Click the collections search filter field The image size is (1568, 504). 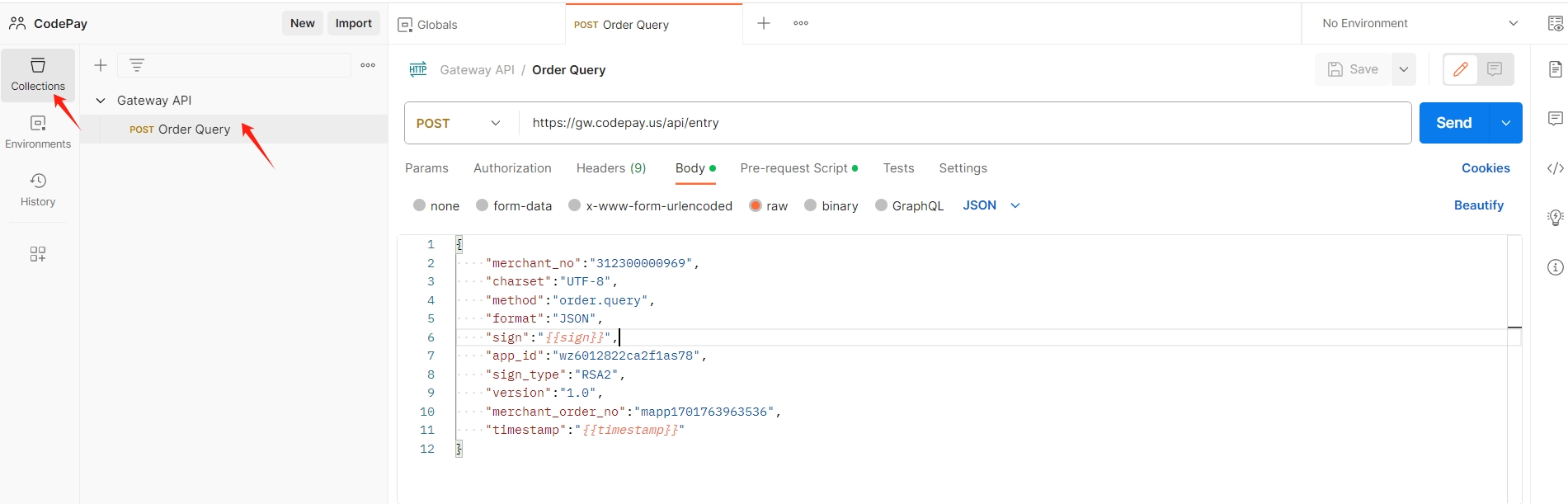coord(234,65)
